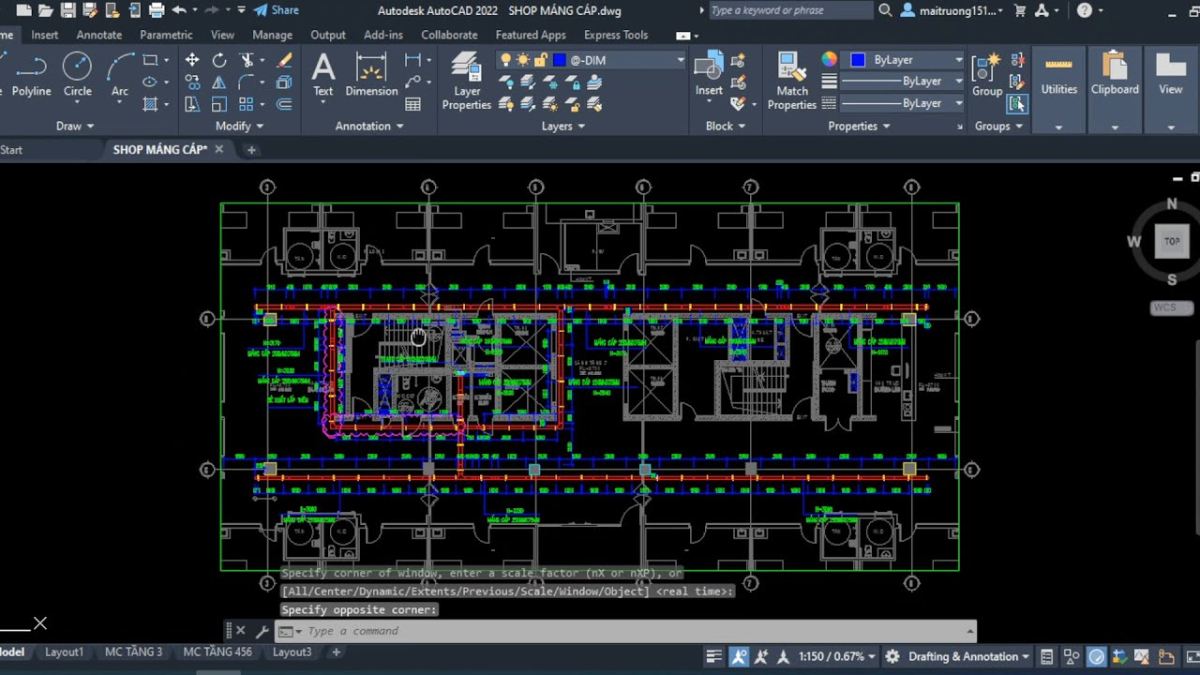Add new drawing tab with plus
The width and height of the screenshot is (1200, 675).
pos(251,150)
